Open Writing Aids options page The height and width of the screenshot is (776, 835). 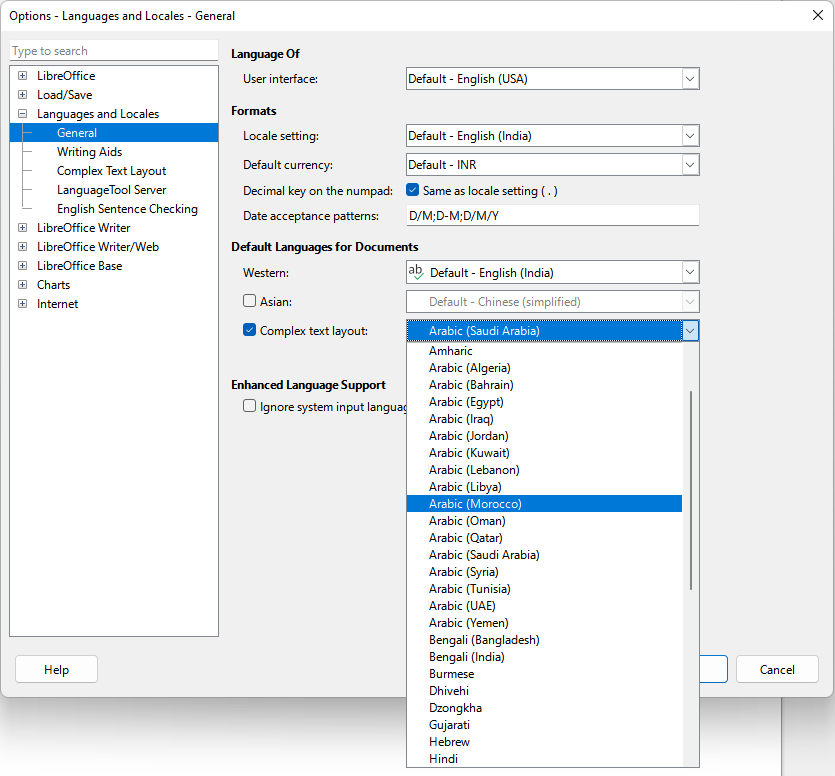pyautogui.click(x=89, y=152)
